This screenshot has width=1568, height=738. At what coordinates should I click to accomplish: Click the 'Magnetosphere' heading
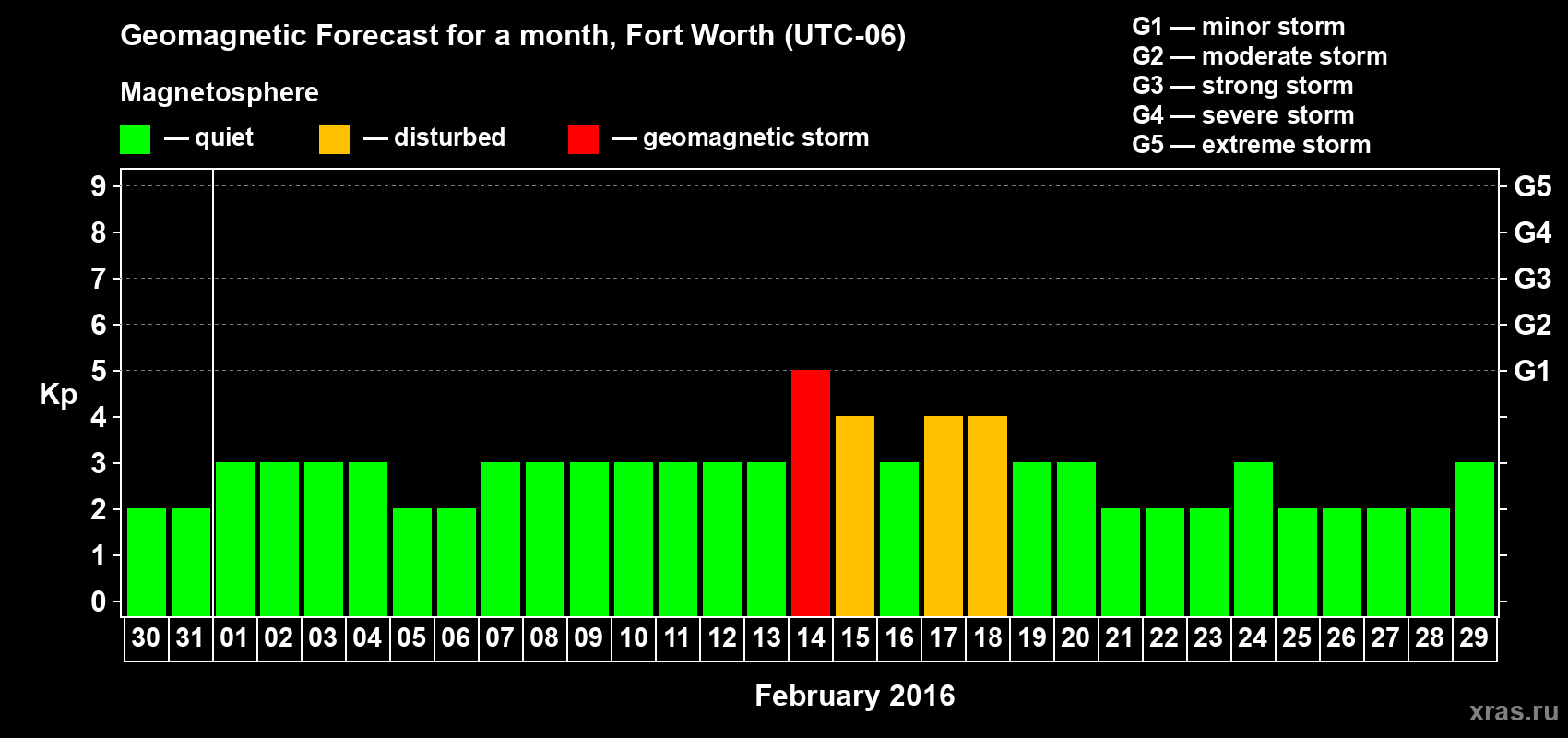tap(220, 92)
